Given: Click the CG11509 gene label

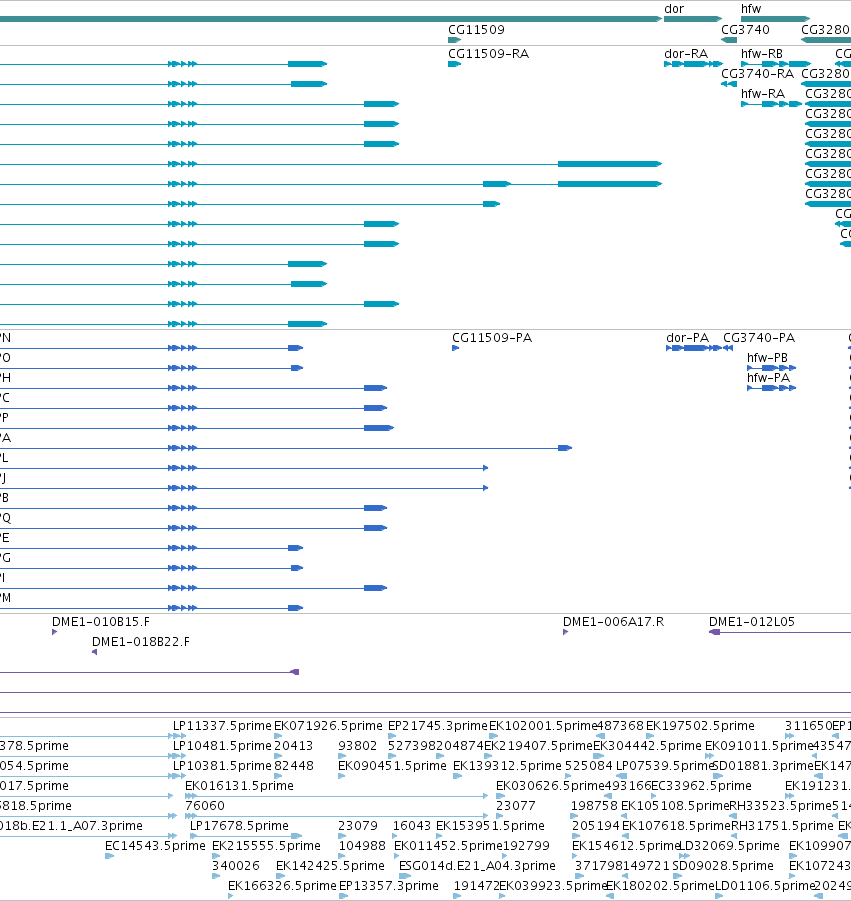Looking at the screenshot, I should point(476,30).
